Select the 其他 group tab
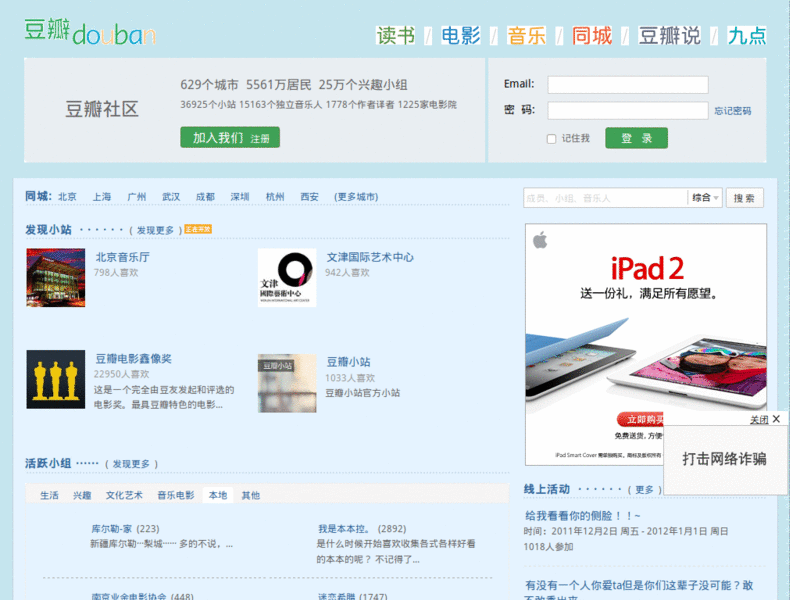 tap(251, 495)
